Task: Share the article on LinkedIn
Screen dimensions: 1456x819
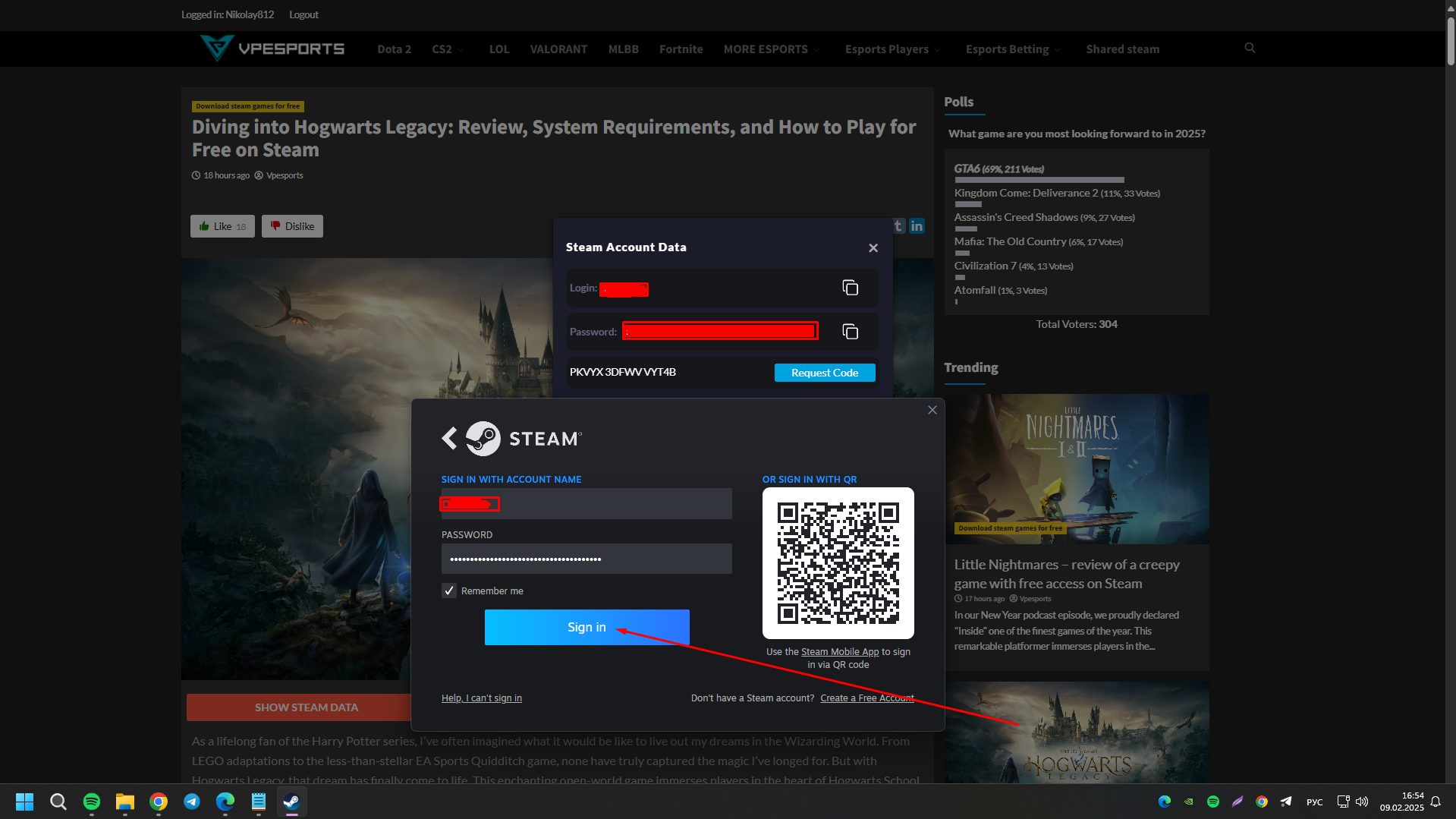Action: pos(917,225)
